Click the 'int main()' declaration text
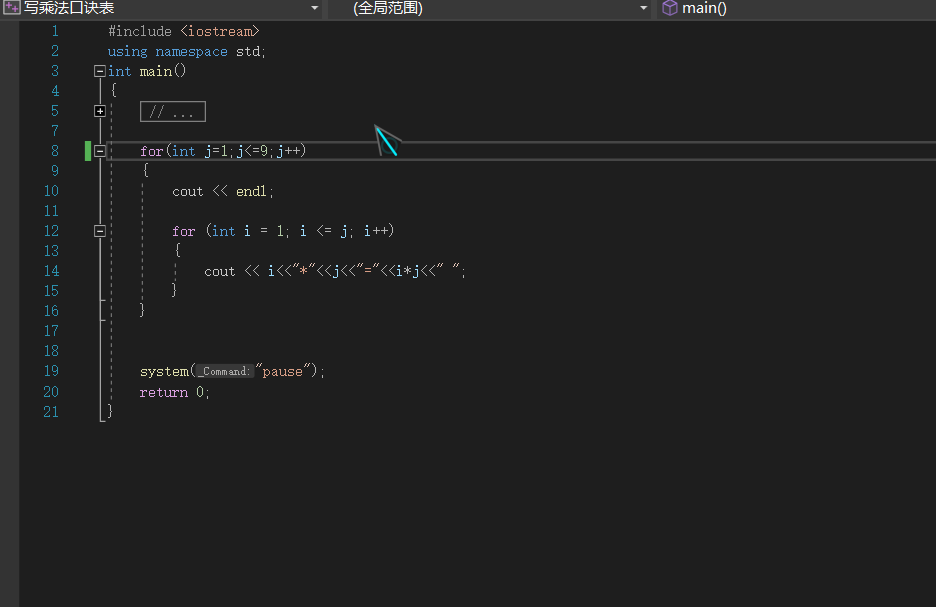 coord(147,71)
